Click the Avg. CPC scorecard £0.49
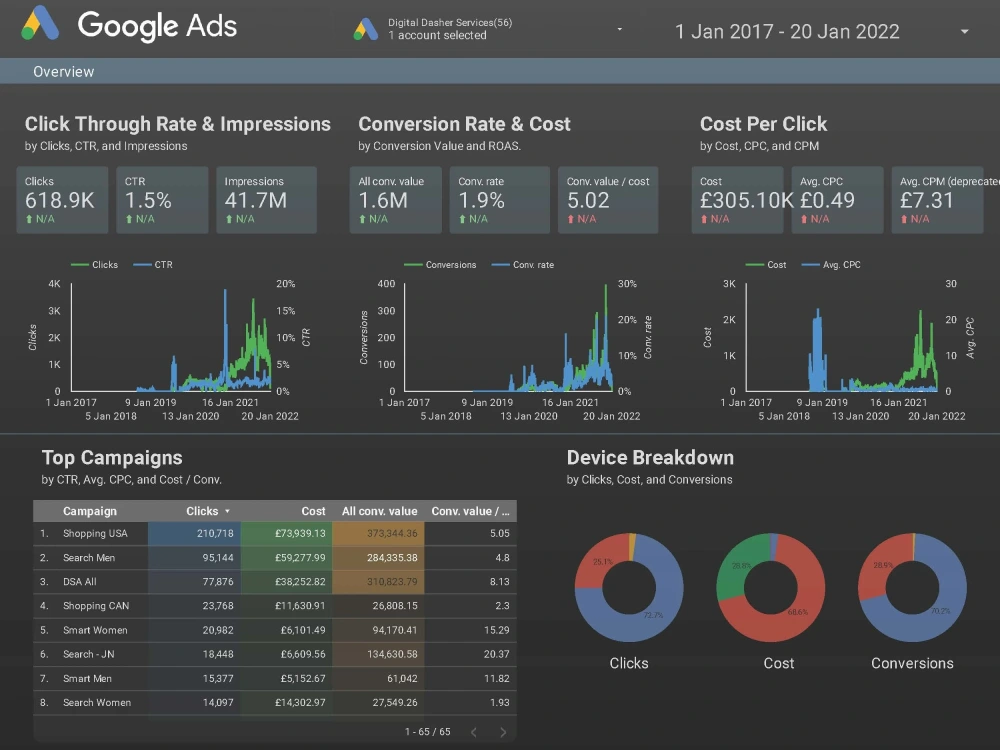The height and width of the screenshot is (750, 1000). pyautogui.click(x=837, y=200)
